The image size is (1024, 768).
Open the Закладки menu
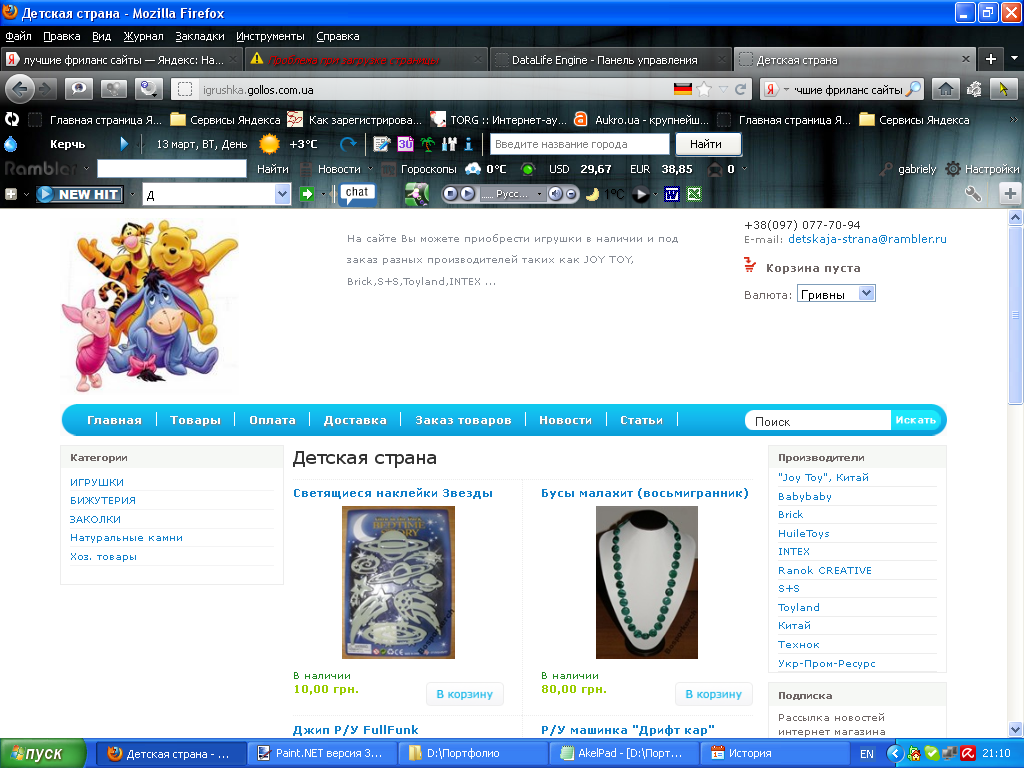click(200, 37)
